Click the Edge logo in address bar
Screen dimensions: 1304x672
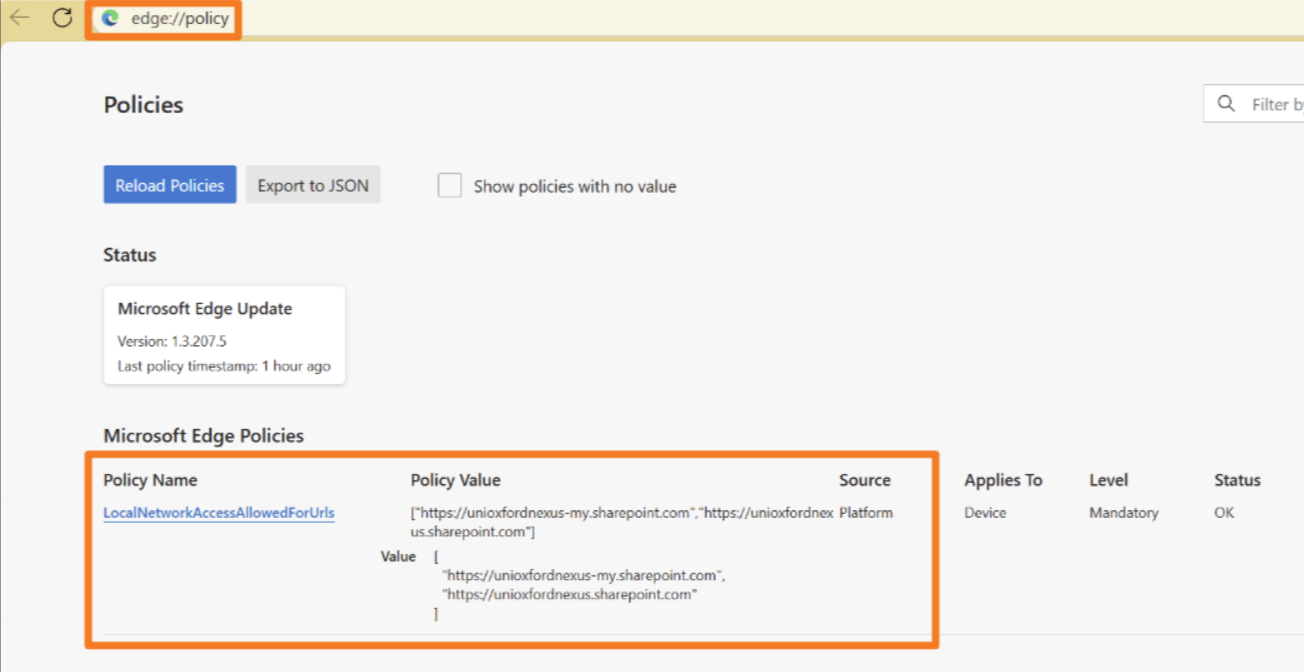coord(111,18)
